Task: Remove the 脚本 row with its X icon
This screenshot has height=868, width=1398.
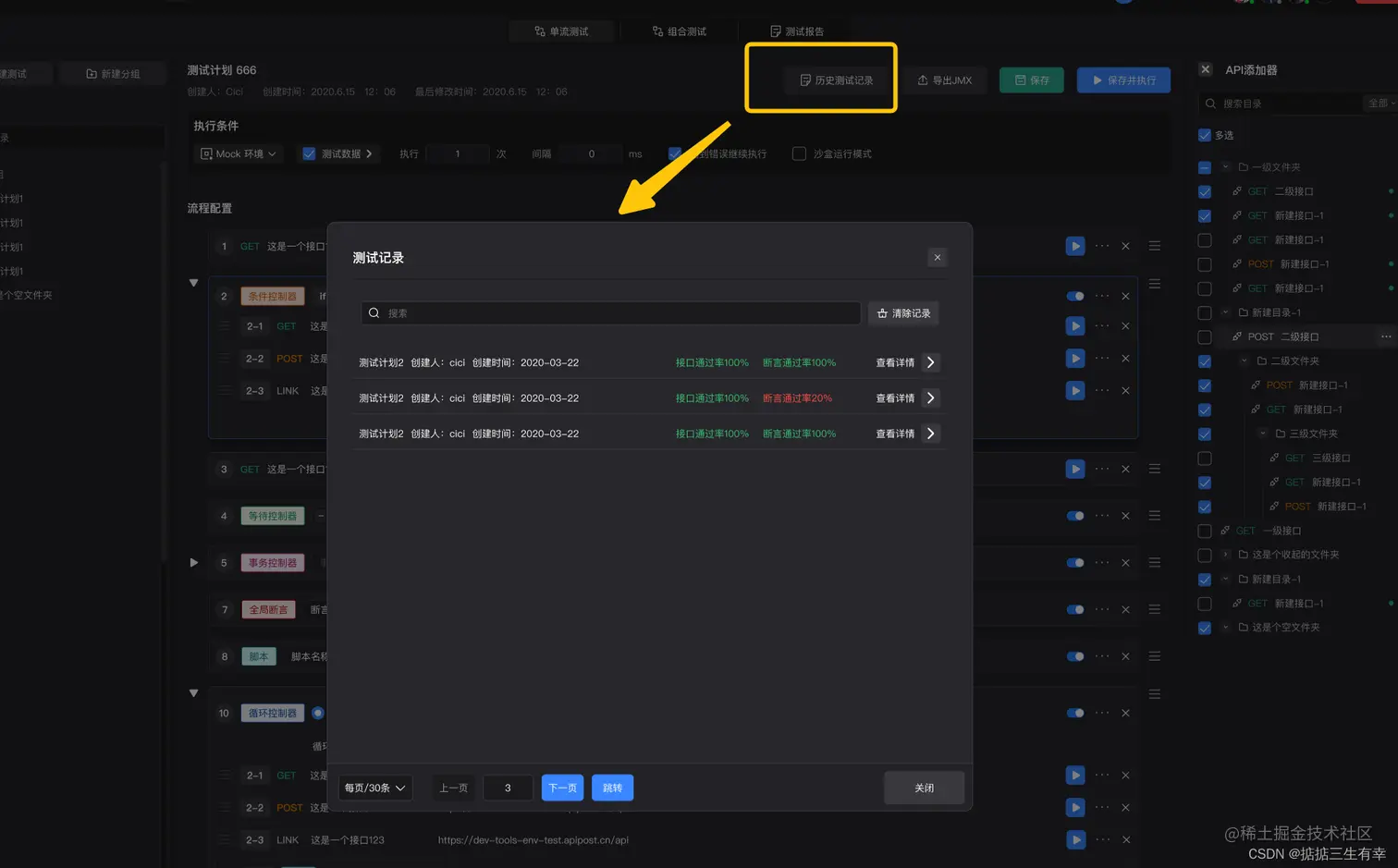Action: [1125, 656]
